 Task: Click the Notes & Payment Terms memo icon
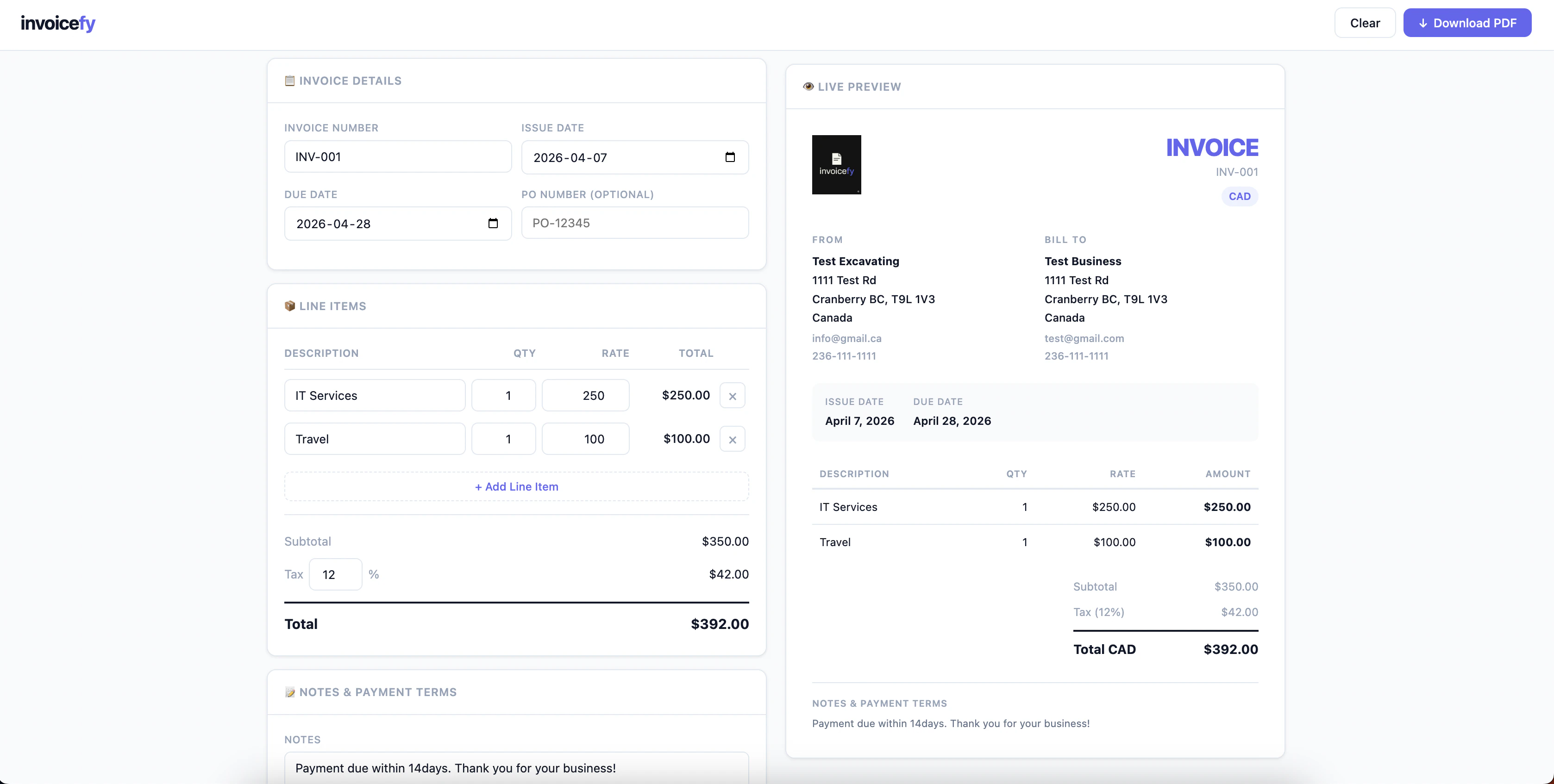pos(289,692)
